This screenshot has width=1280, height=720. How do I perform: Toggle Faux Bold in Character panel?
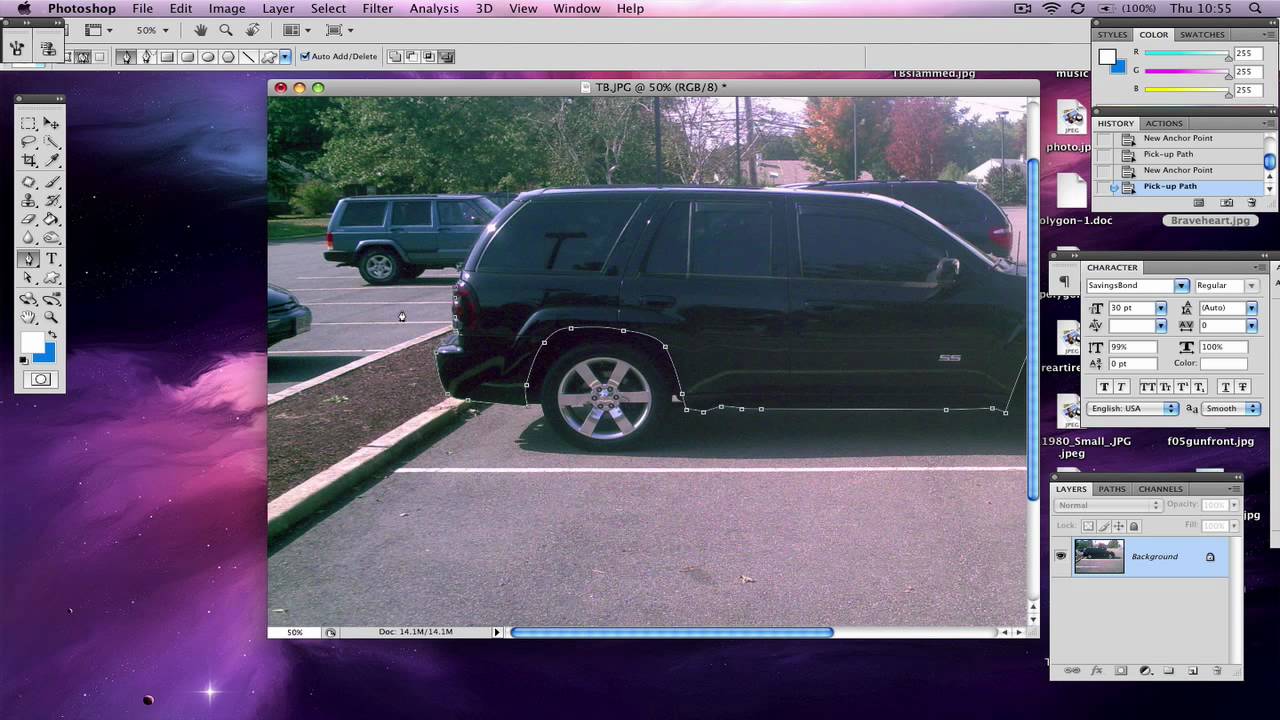[1104, 387]
